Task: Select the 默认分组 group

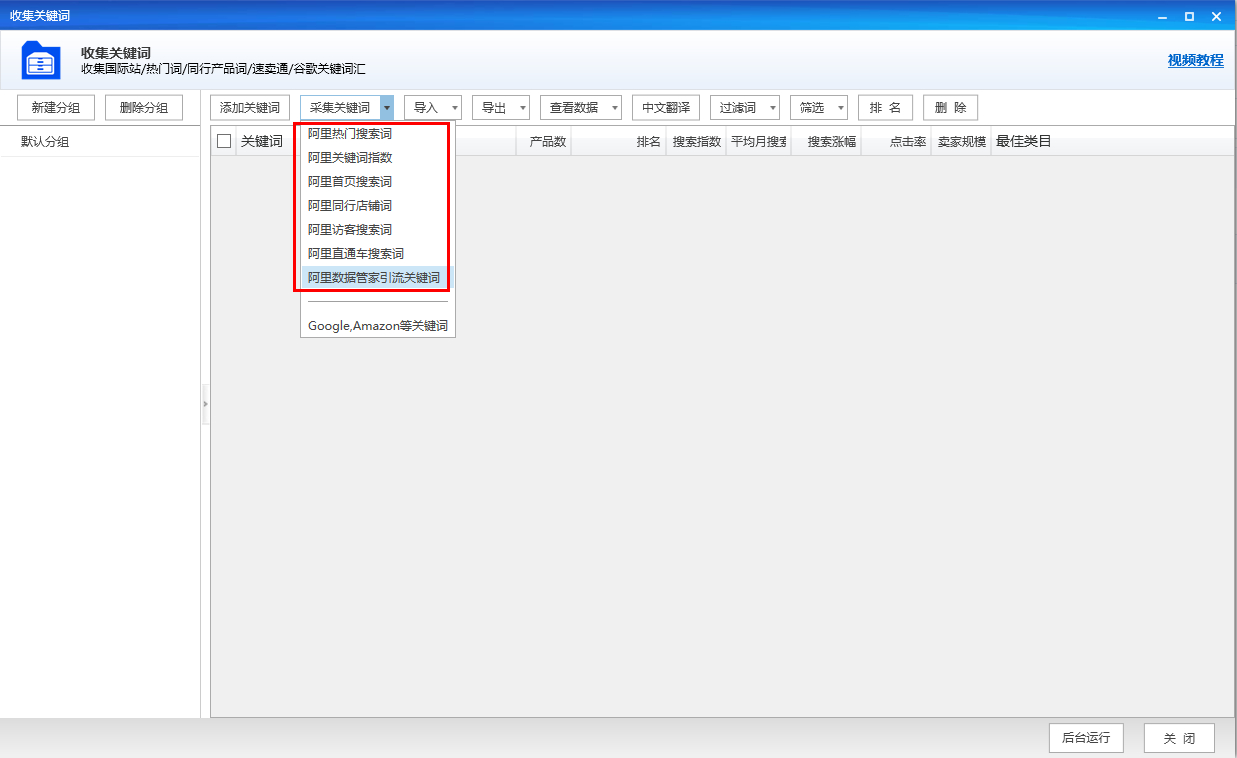Action: [x=100, y=142]
